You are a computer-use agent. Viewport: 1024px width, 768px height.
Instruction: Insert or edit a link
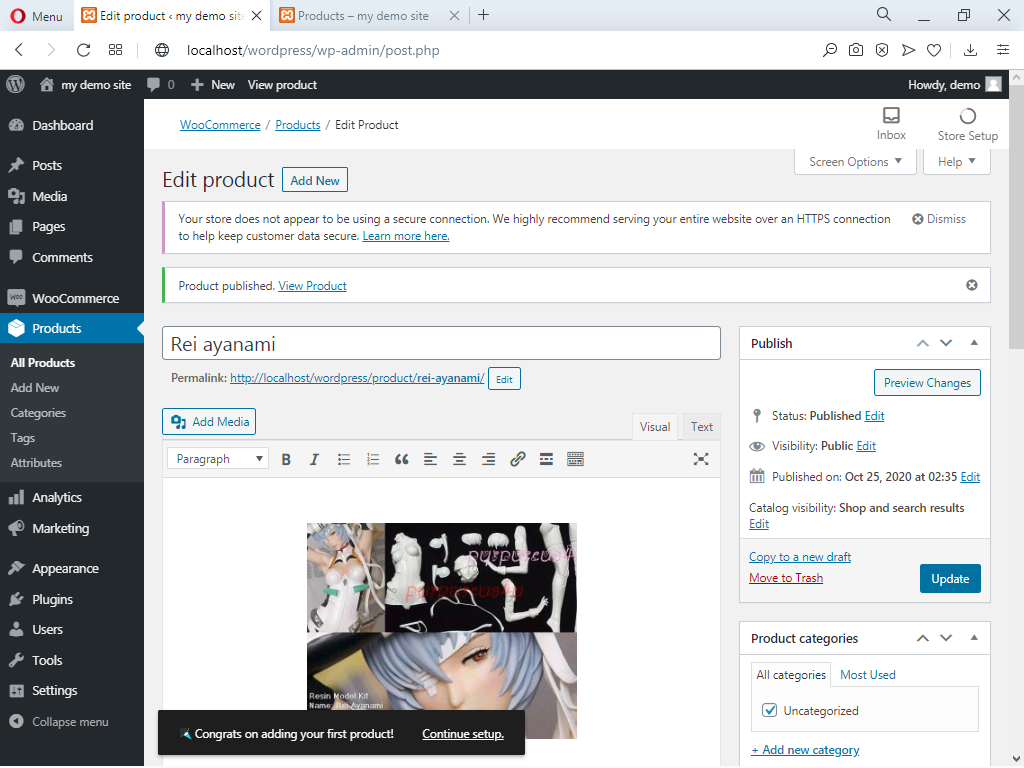518,460
